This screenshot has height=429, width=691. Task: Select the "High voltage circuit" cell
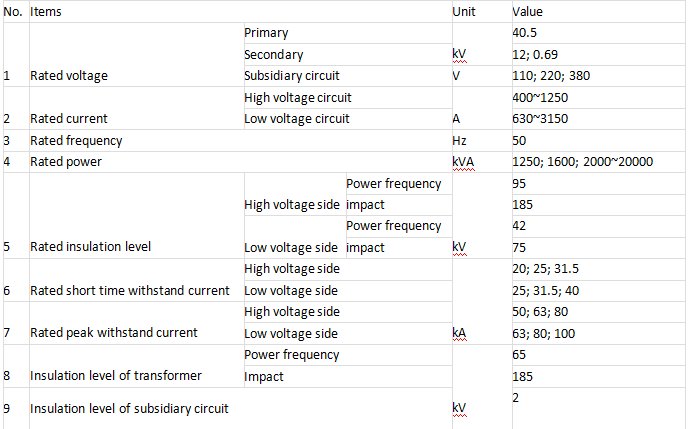coord(297,97)
